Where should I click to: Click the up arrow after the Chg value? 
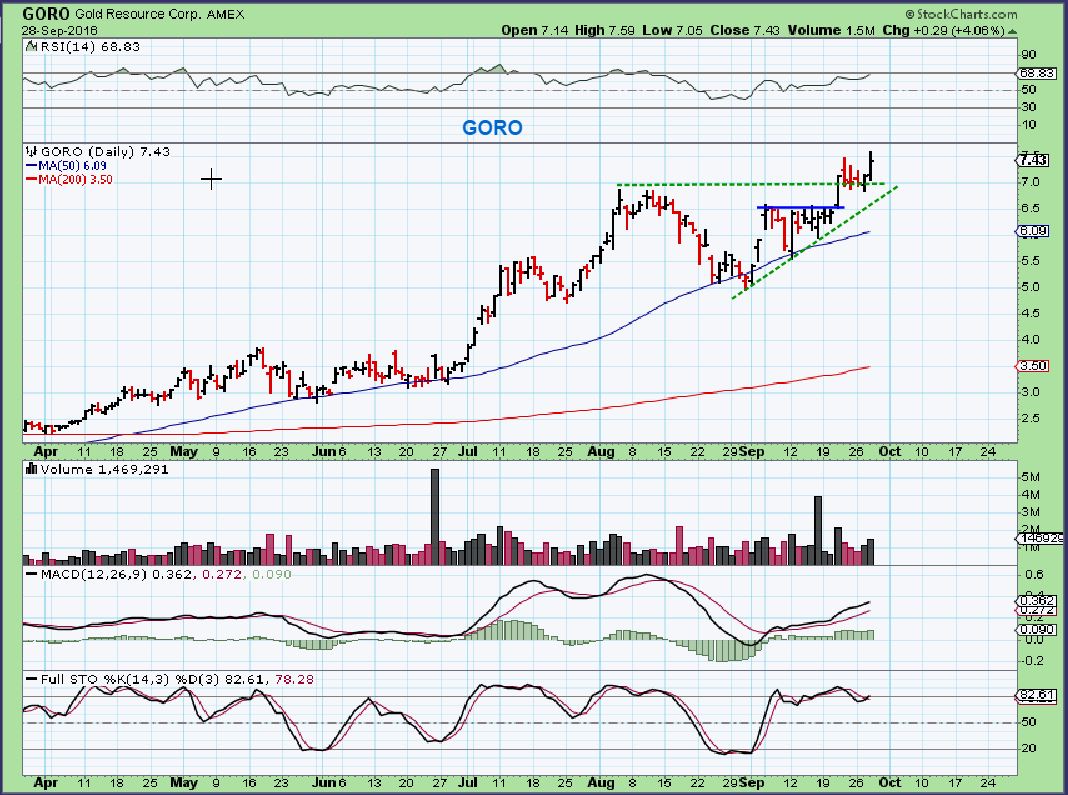1013,31
